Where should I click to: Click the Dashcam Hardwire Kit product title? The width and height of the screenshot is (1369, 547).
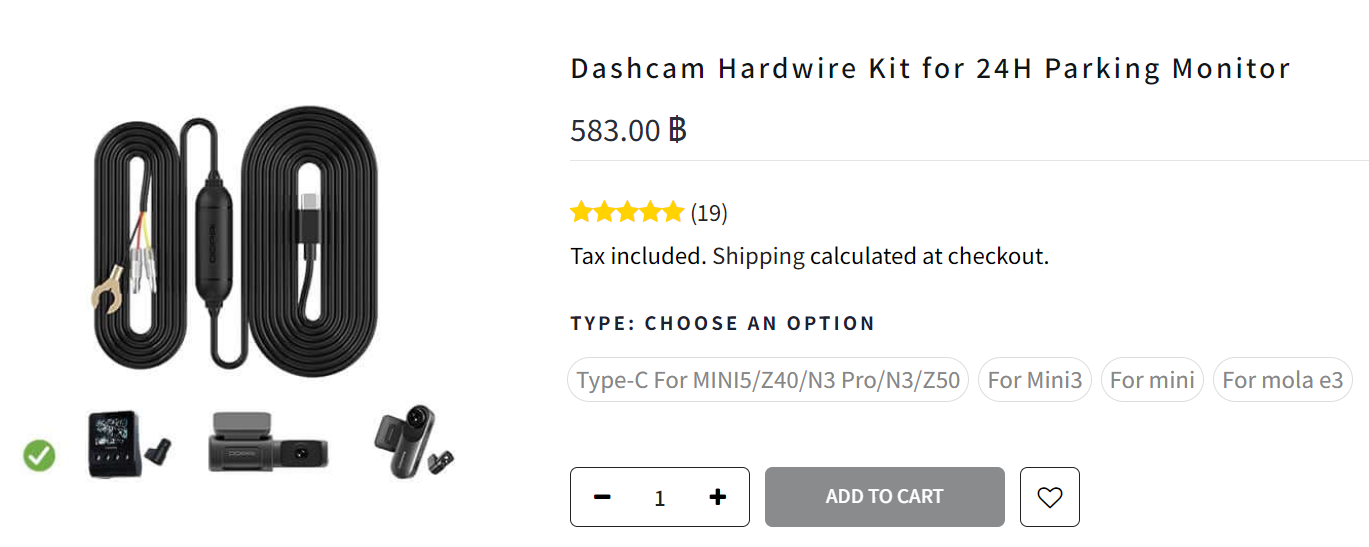click(930, 69)
